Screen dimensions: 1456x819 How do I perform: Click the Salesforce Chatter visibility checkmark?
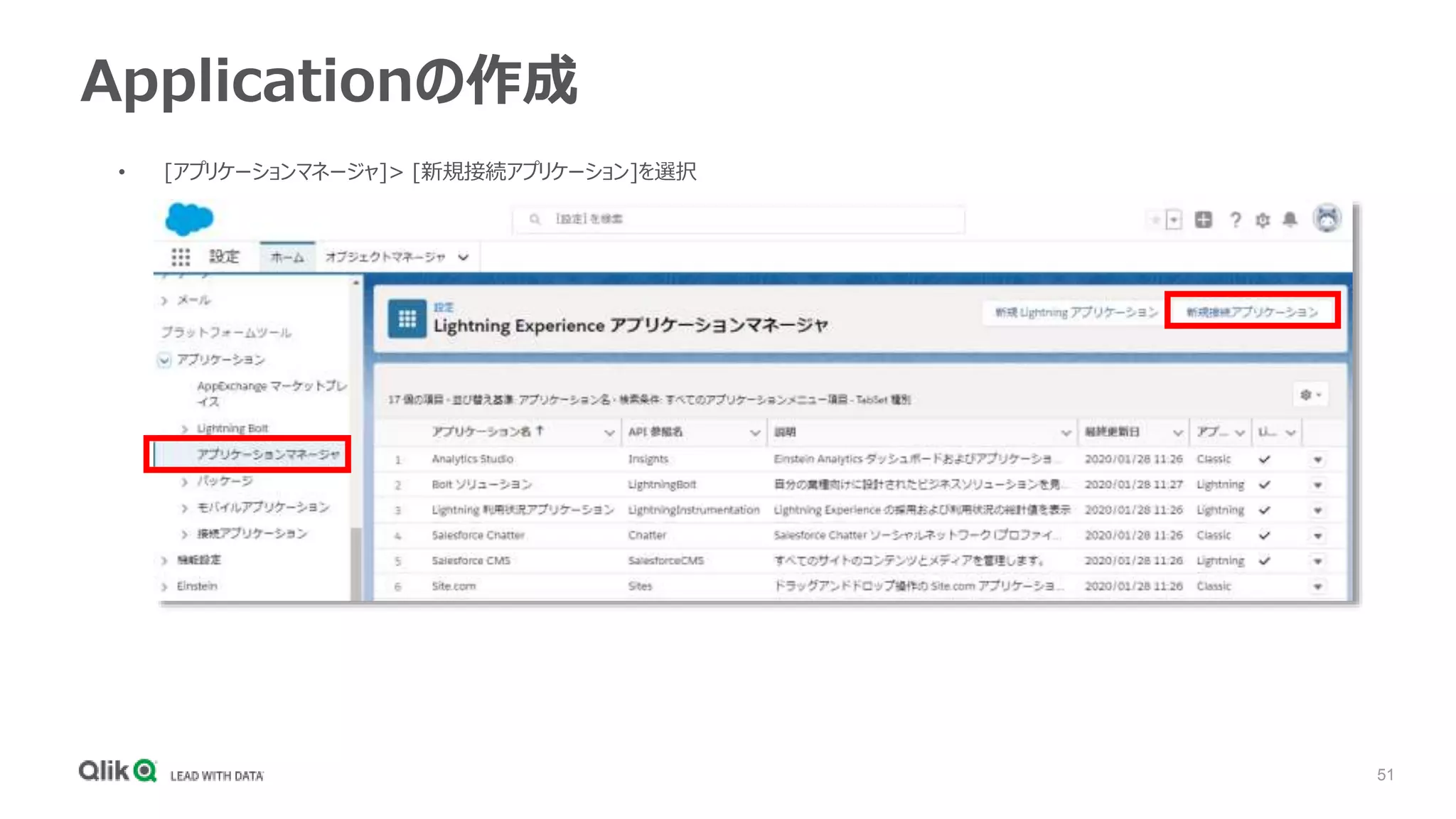1264,535
